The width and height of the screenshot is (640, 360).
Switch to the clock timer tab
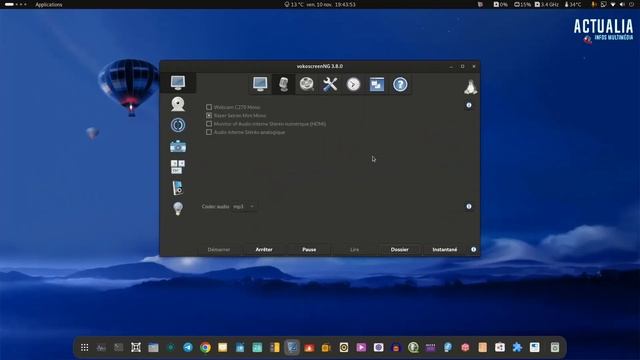pyautogui.click(x=353, y=84)
